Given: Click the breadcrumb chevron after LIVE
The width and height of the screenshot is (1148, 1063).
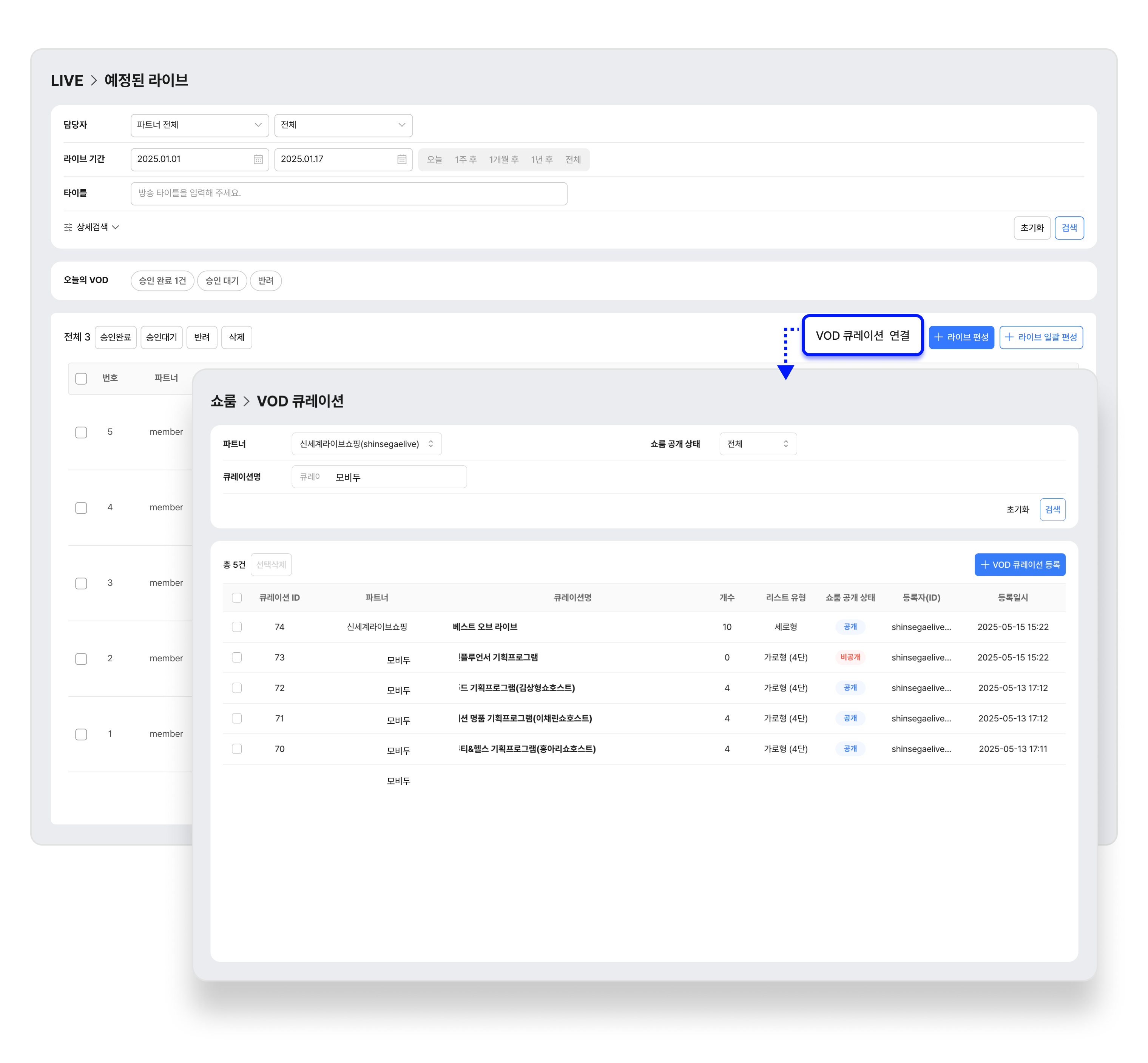Looking at the screenshot, I should [94, 80].
